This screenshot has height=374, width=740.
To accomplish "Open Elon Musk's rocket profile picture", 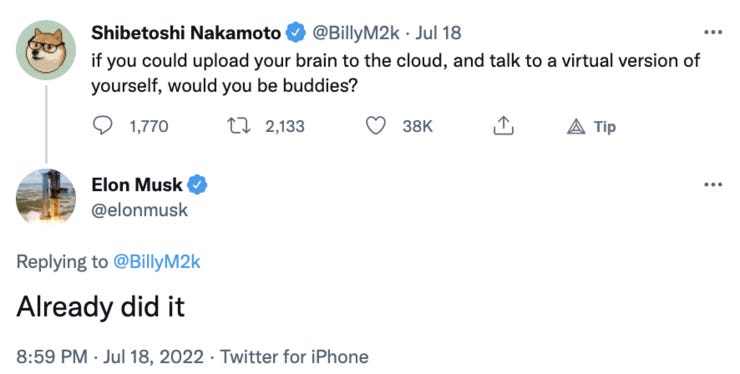I will (x=46, y=197).
